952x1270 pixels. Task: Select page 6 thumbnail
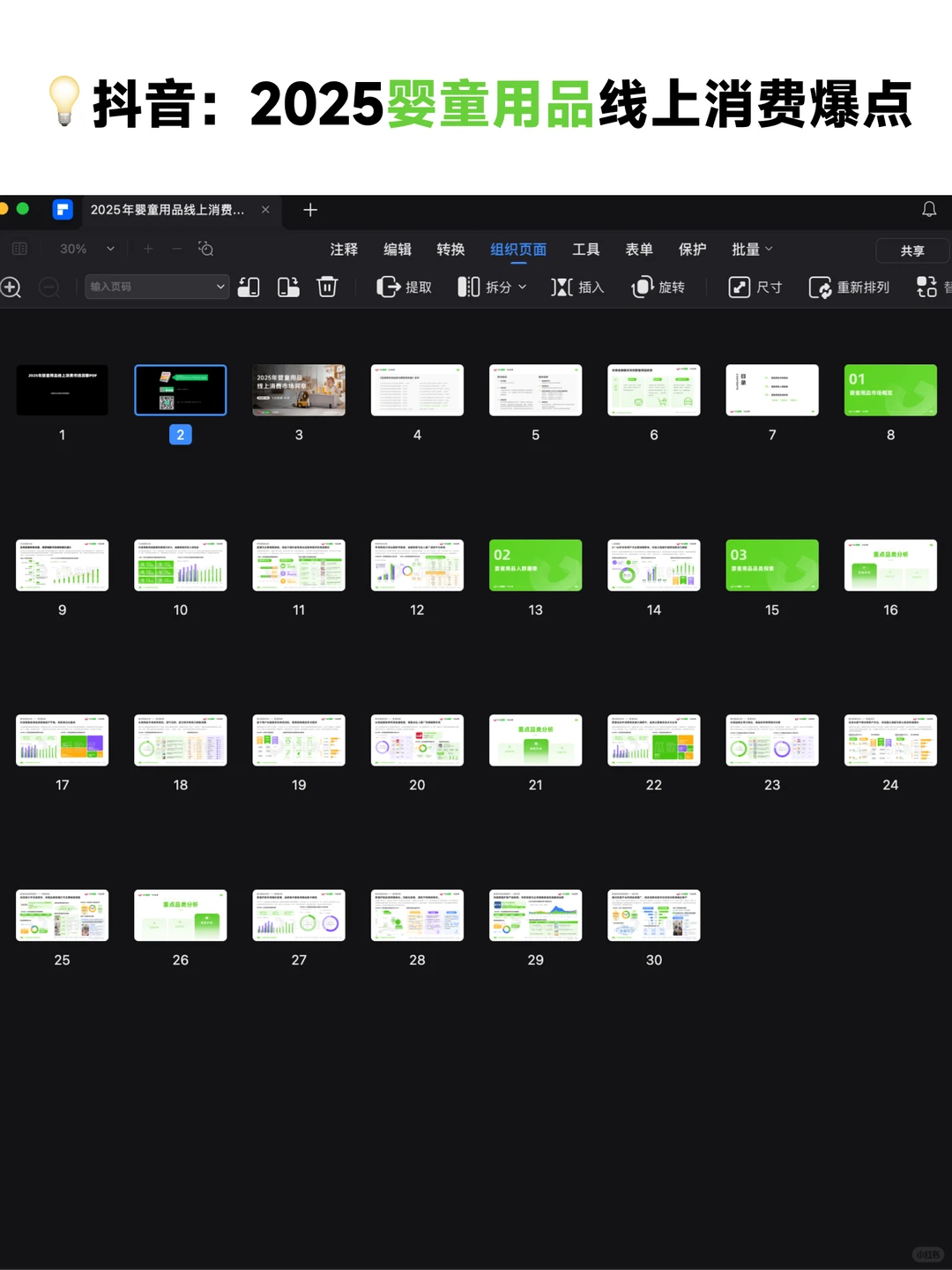coord(654,390)
